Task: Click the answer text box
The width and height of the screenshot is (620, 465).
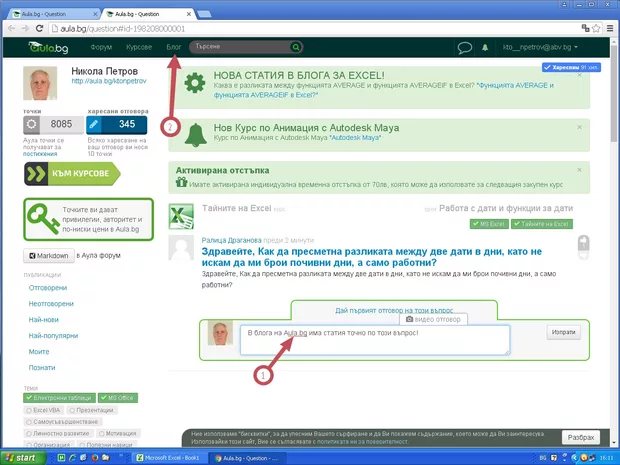Action: click(375, 340)
